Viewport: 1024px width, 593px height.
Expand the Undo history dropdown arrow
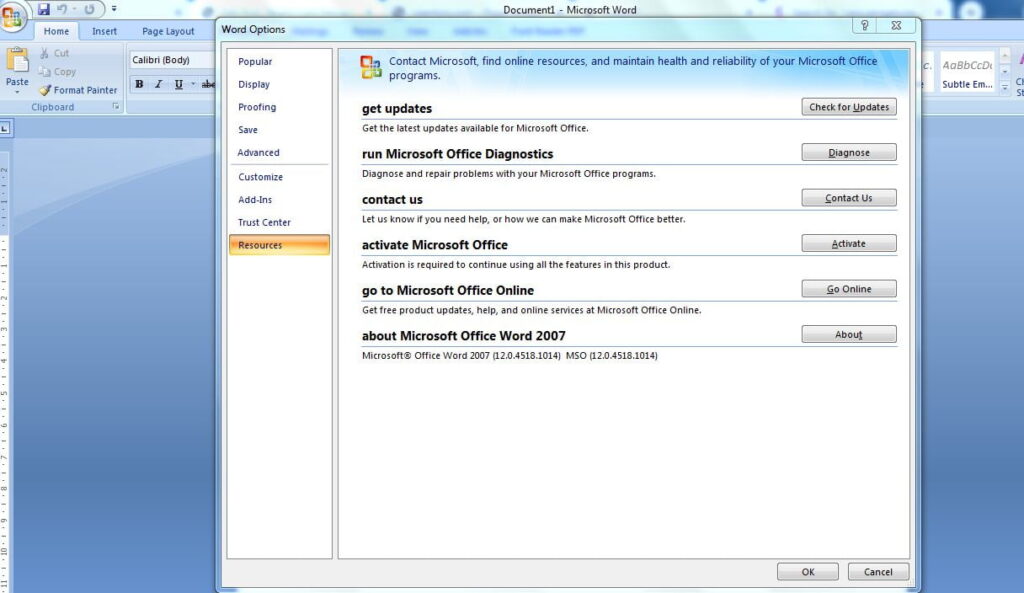(74, 9)
